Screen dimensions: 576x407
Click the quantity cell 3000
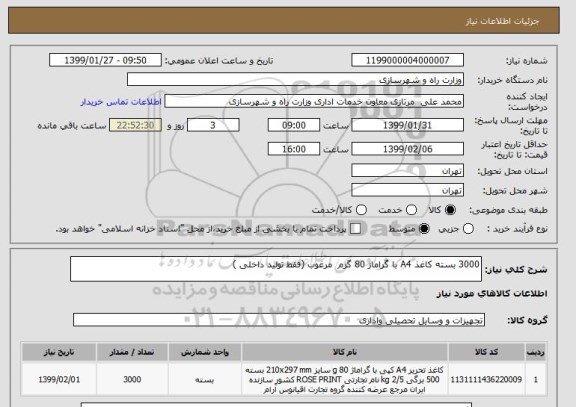[x=132, y=379]
